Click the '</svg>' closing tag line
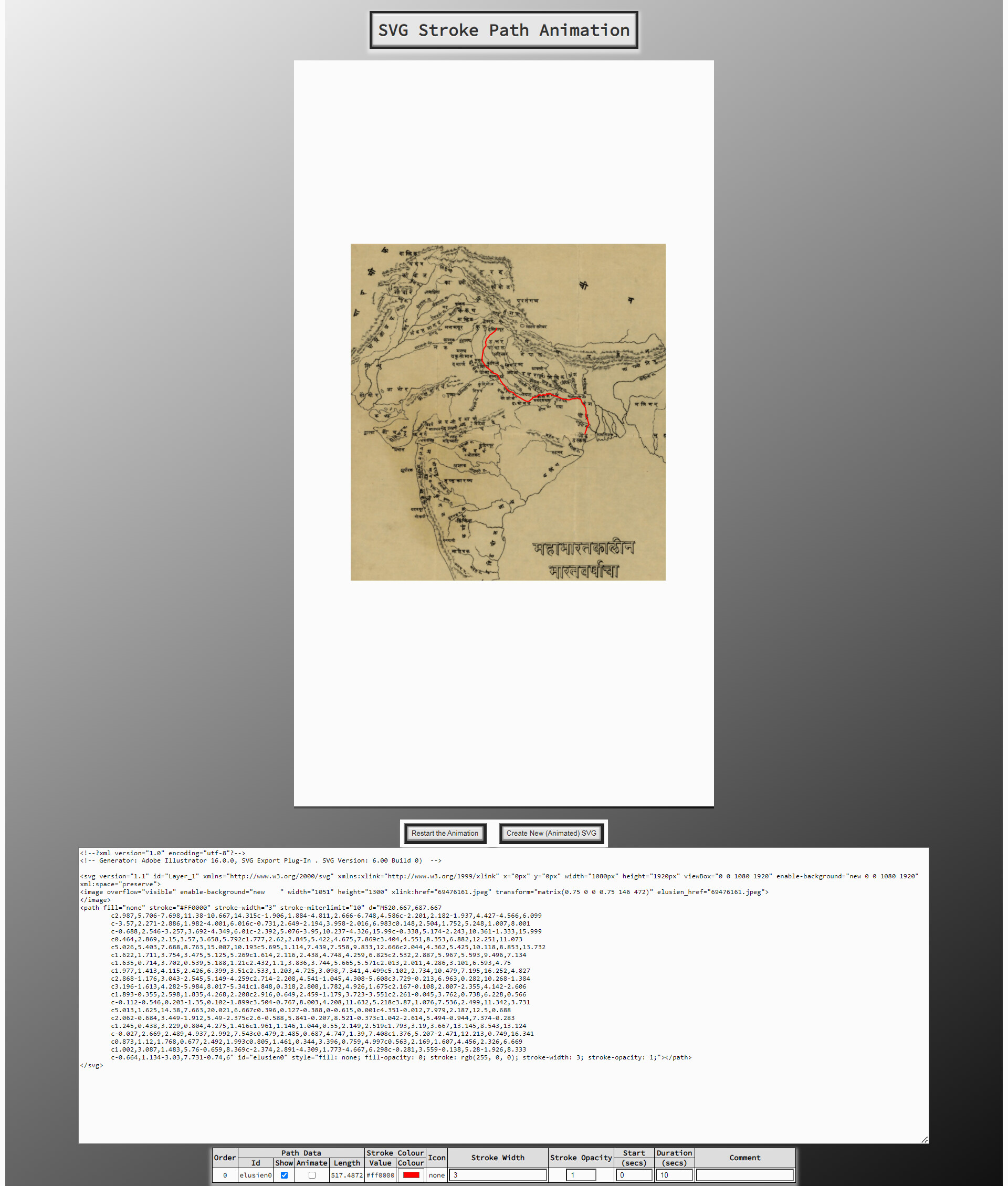Screen dimensions: 1008x1187 pos(91,1065)
